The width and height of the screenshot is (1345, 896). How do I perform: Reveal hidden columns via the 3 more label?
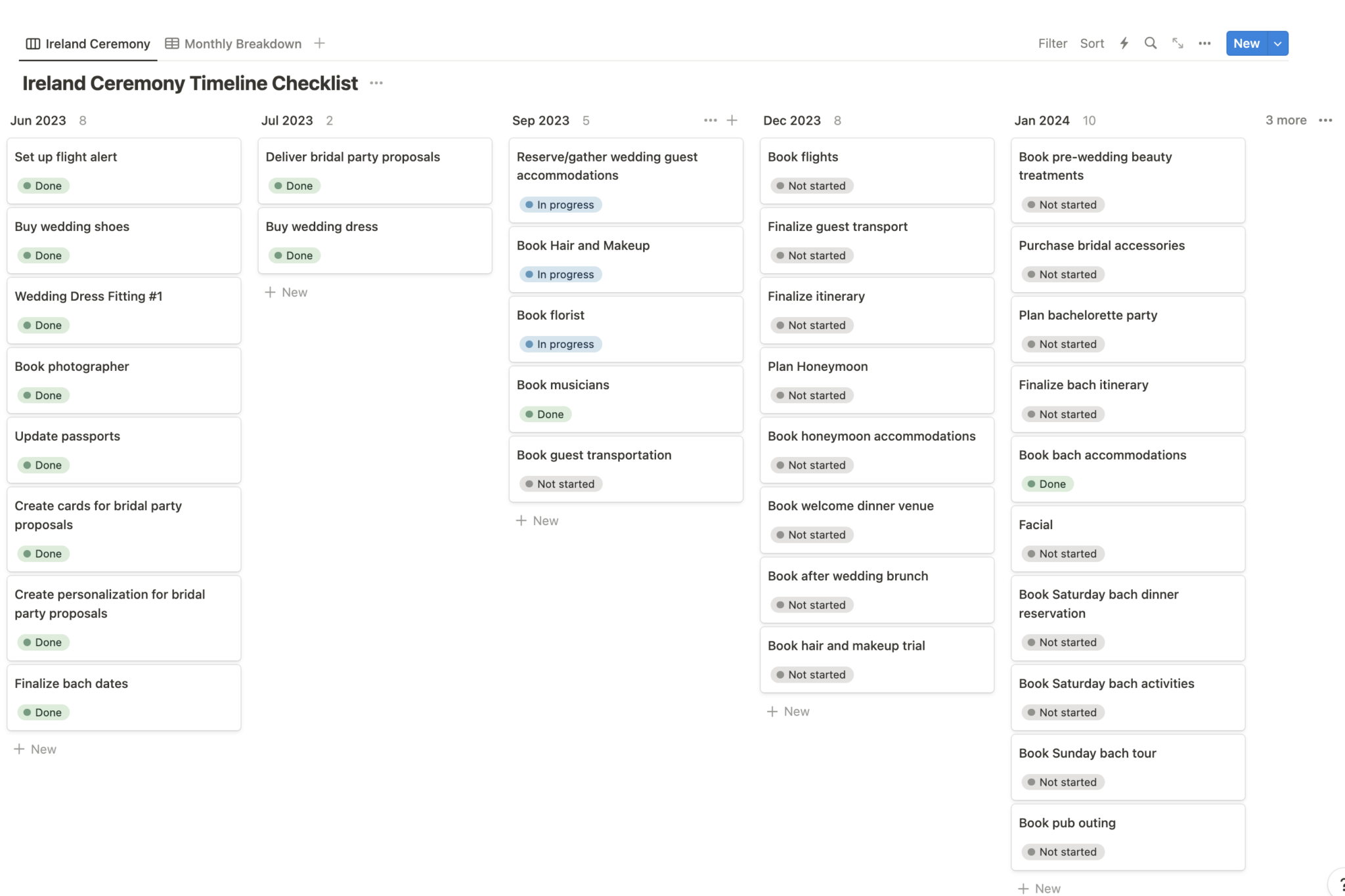1285,120
